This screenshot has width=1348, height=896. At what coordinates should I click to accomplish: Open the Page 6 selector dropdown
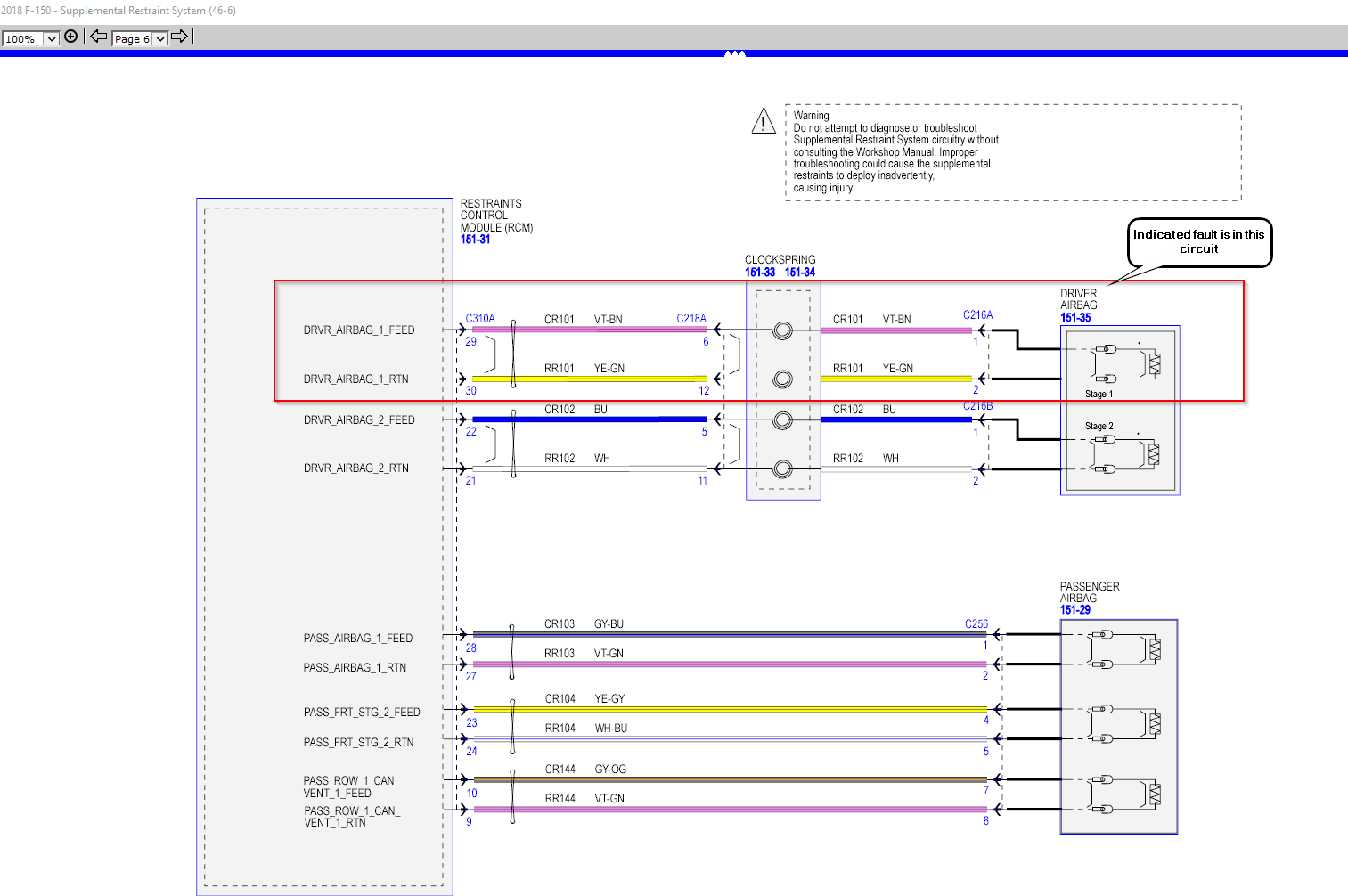coord(159,38)
